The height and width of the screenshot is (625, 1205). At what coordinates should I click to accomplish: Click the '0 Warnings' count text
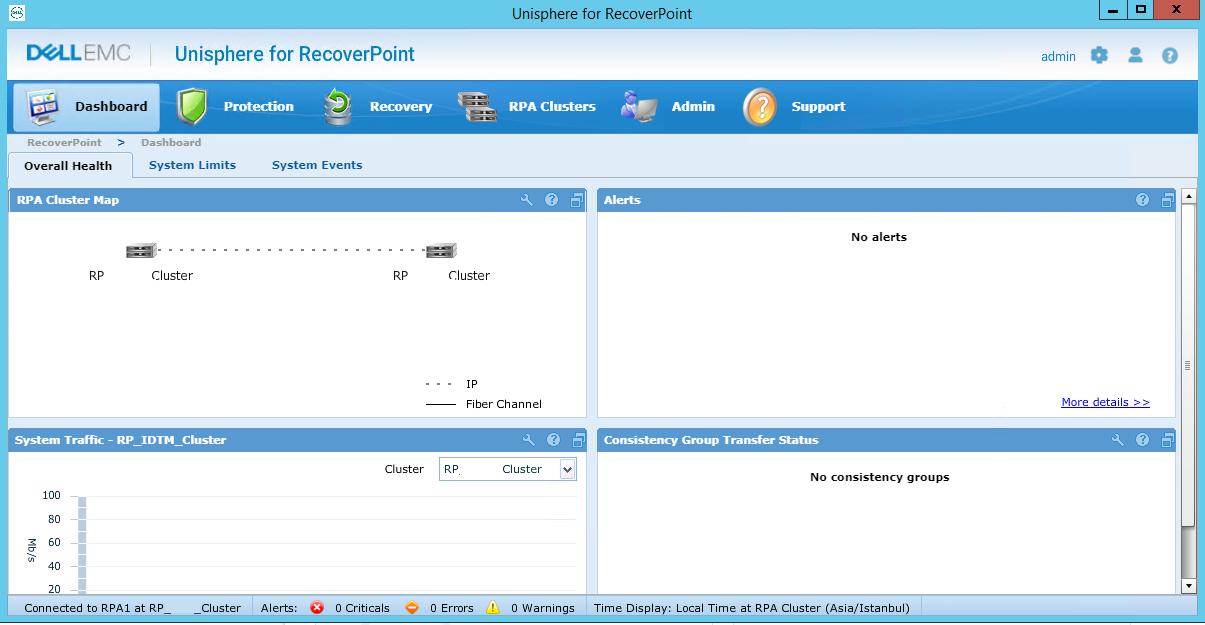(x=543, y=607)
